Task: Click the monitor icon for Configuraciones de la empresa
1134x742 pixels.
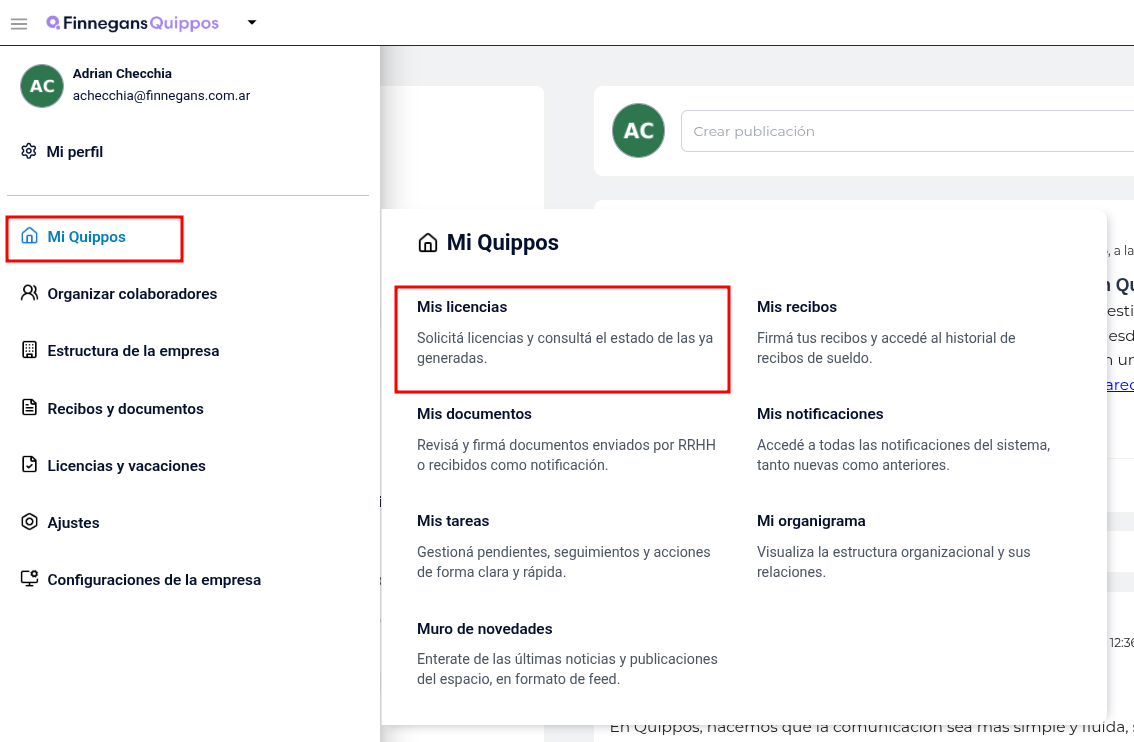Action: click(x=29, y=579)
